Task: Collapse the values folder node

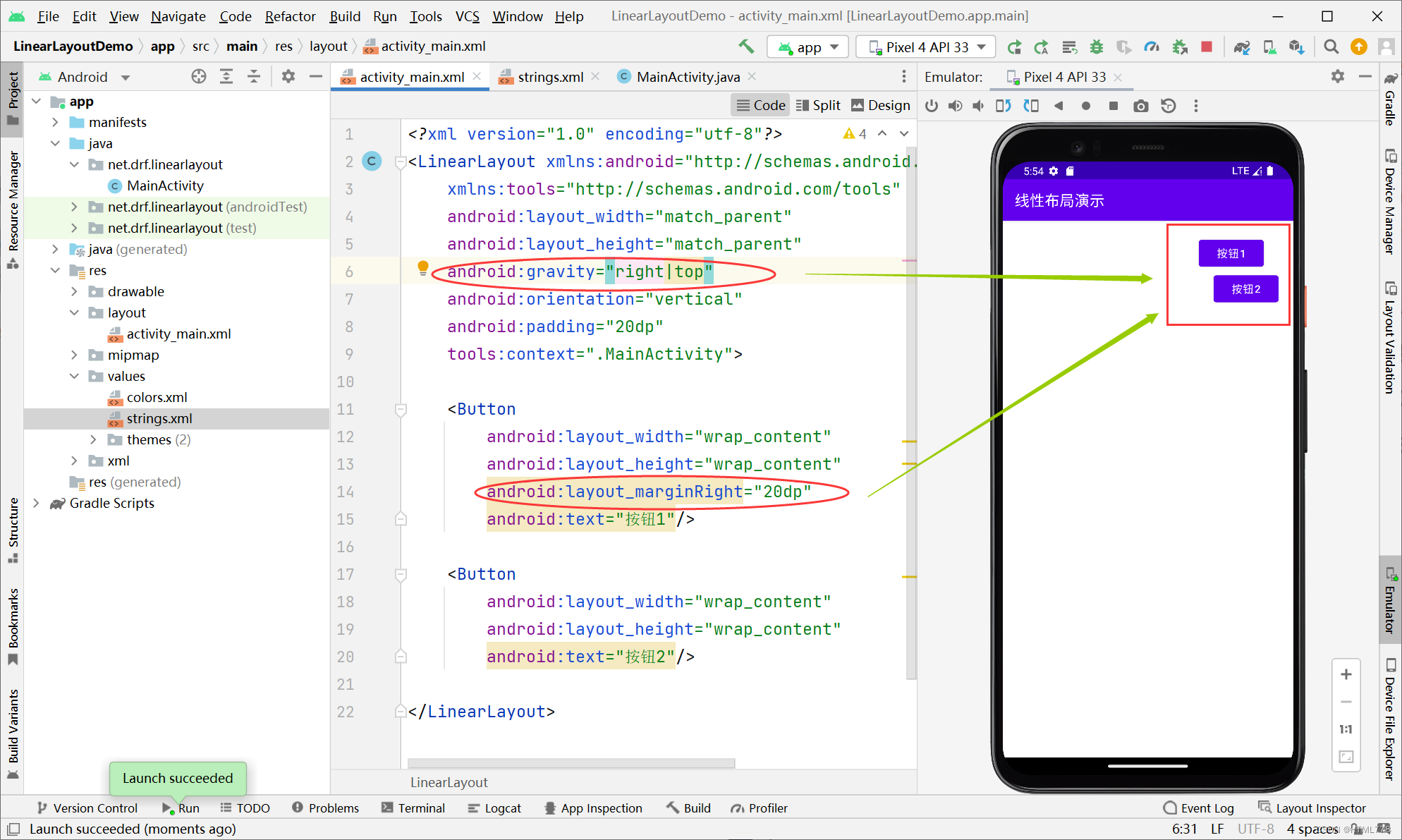Action: click(x=74, y=376)
